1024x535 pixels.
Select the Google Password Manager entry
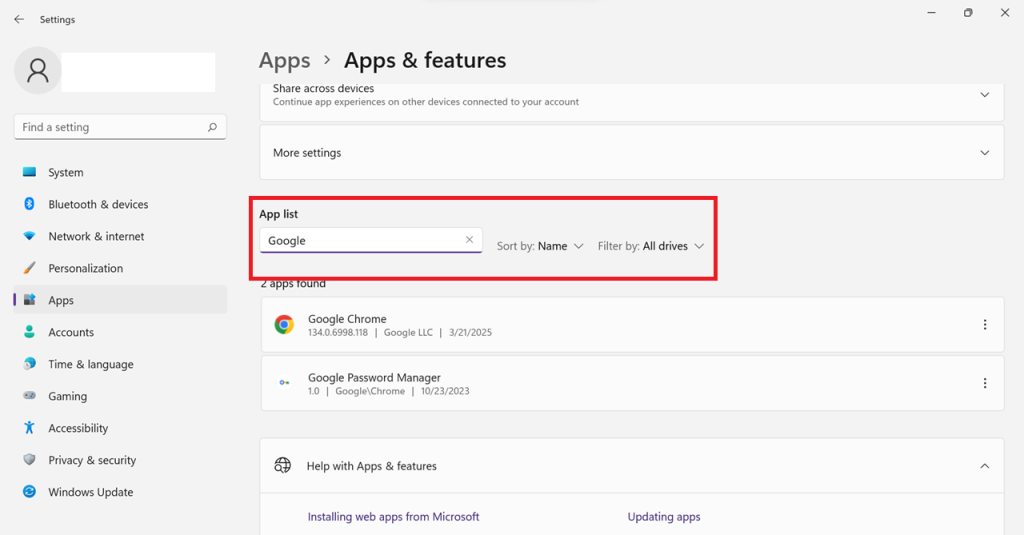click(632, 383)
